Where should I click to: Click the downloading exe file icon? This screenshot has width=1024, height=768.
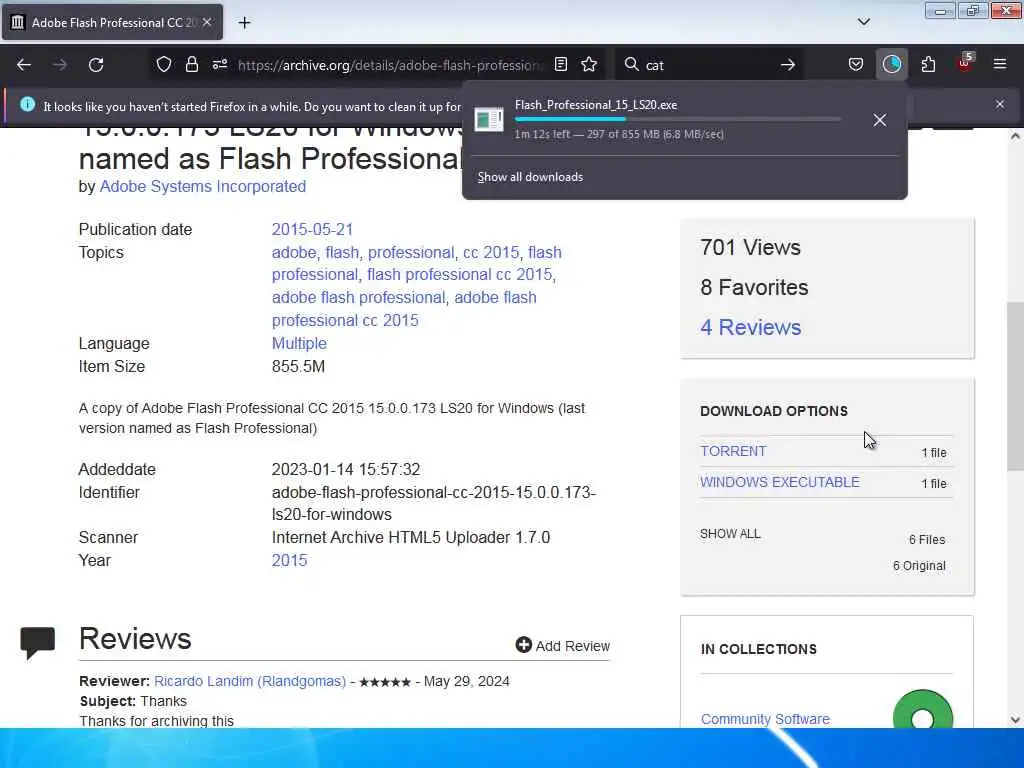488,120
